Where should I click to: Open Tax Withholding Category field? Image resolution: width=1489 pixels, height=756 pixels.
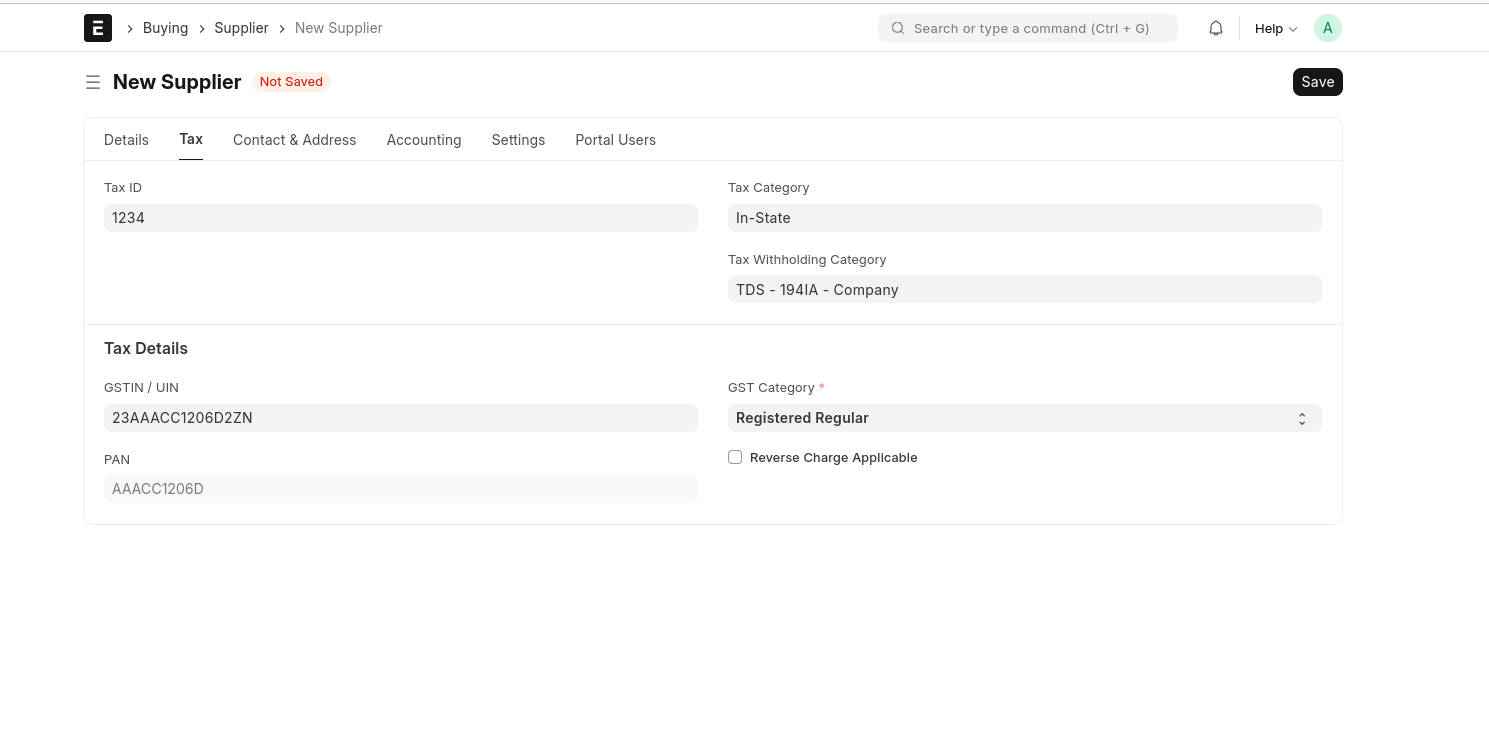point(1024,290)
